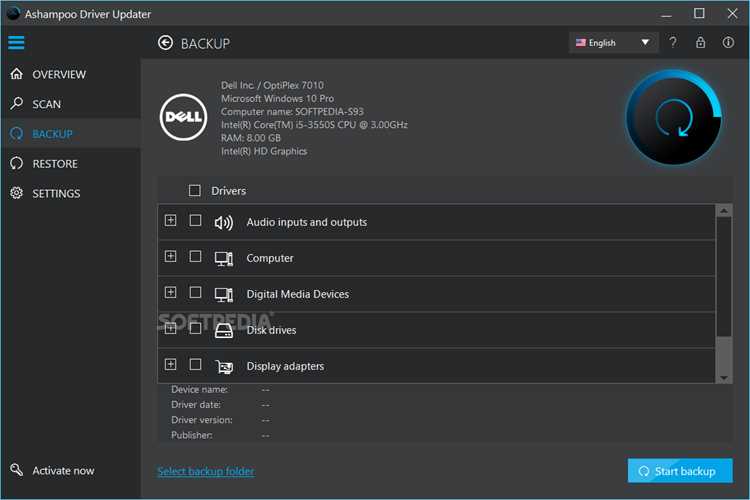Expand Audio inputs and outputs tree
The image size is (750, 500).
click(170, 220)
